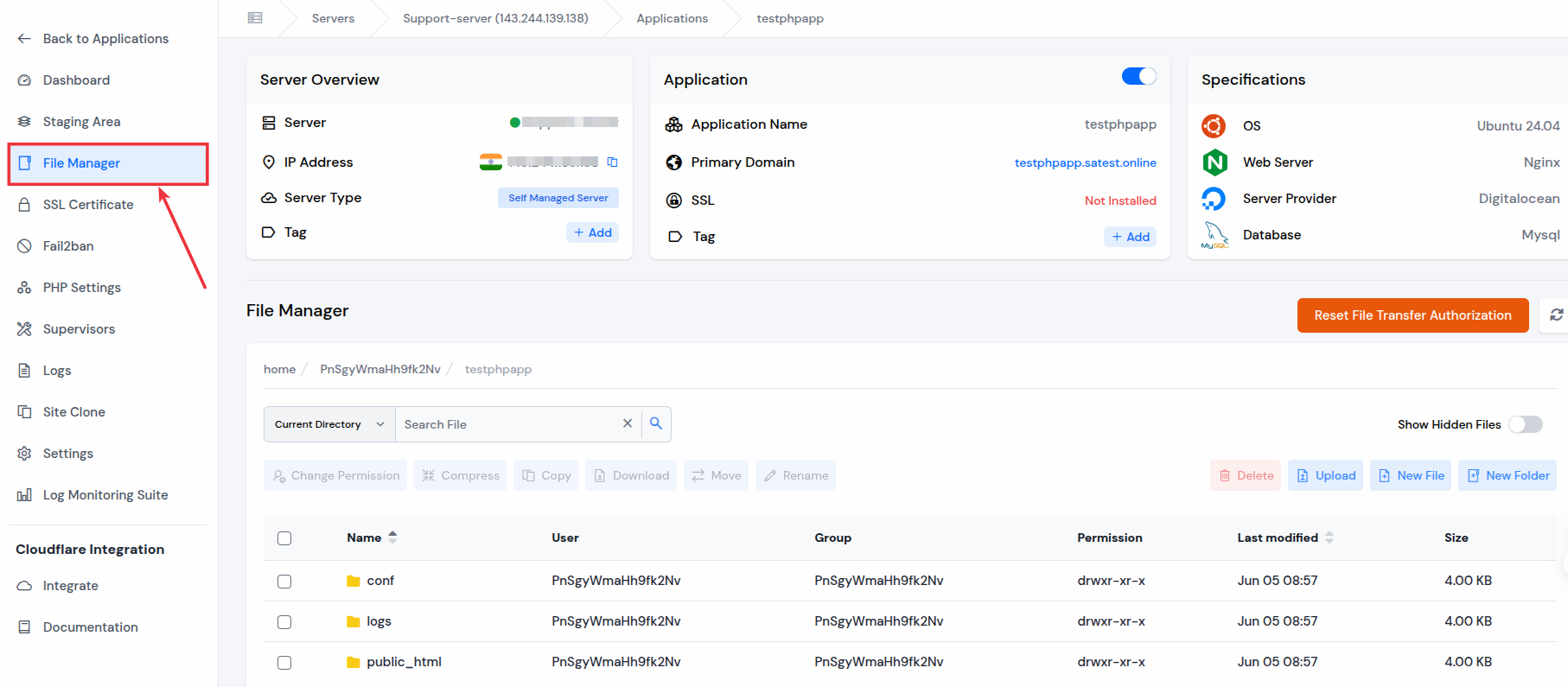
Task: Open testphpapp.satest.online domain link
Action: (1085, 162)
